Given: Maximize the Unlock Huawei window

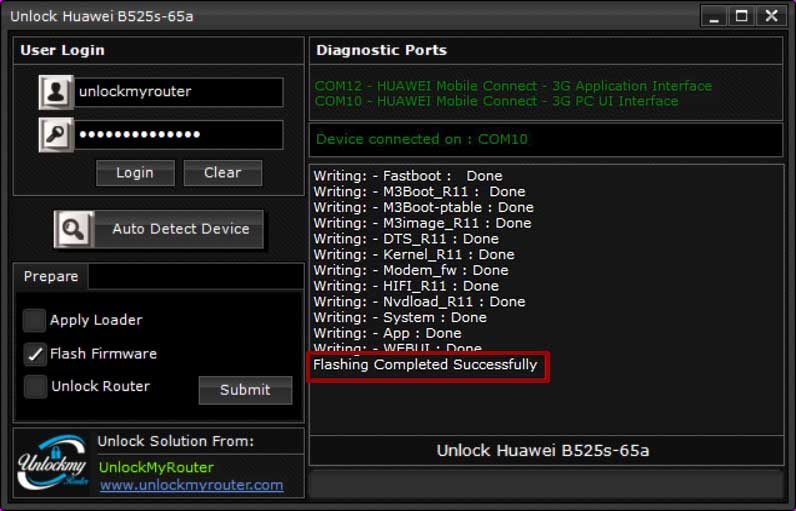Looking at the screenshot, I should pyautogui.click(x=742, y=17).
